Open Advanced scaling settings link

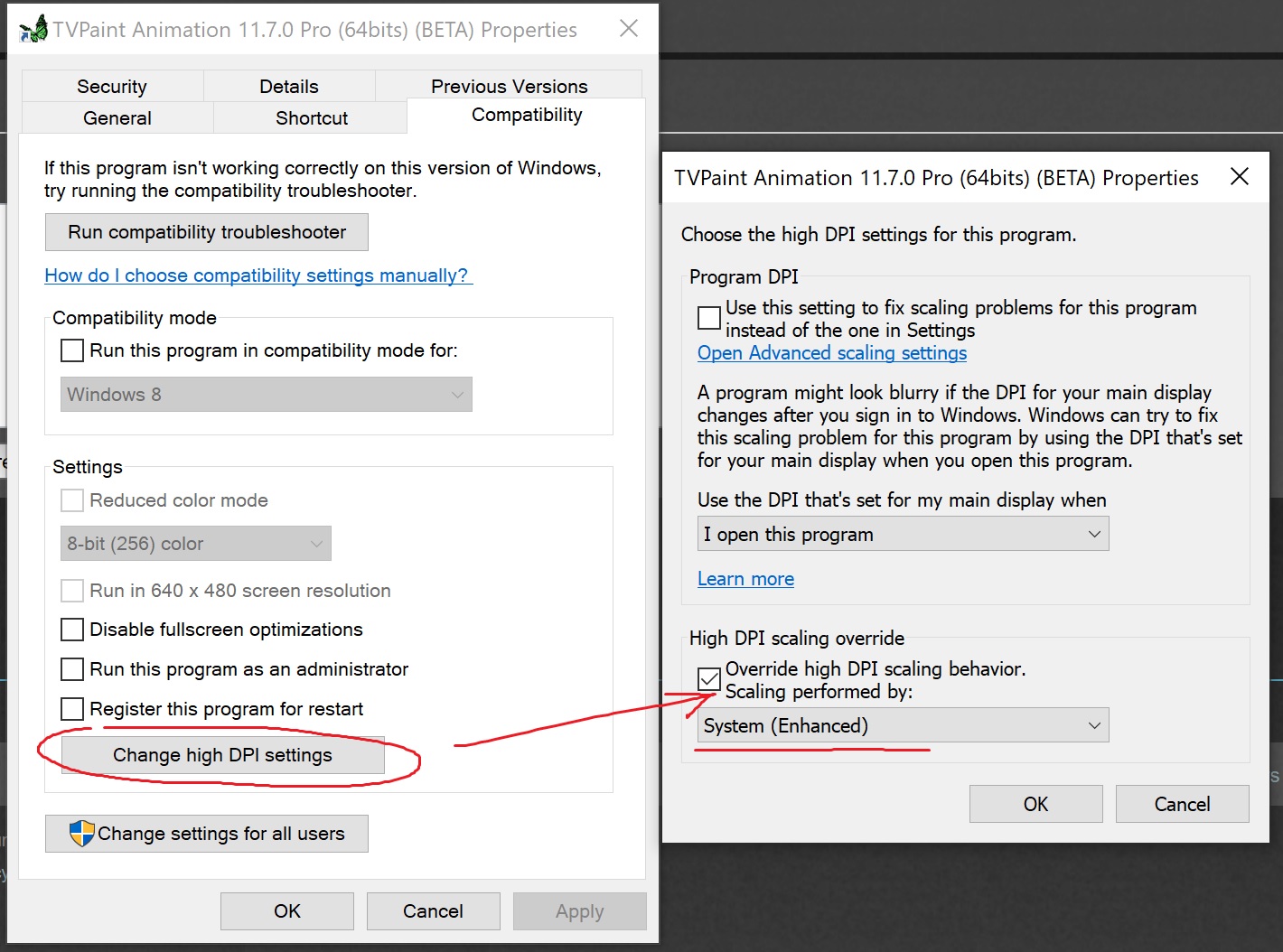point(832,353)
